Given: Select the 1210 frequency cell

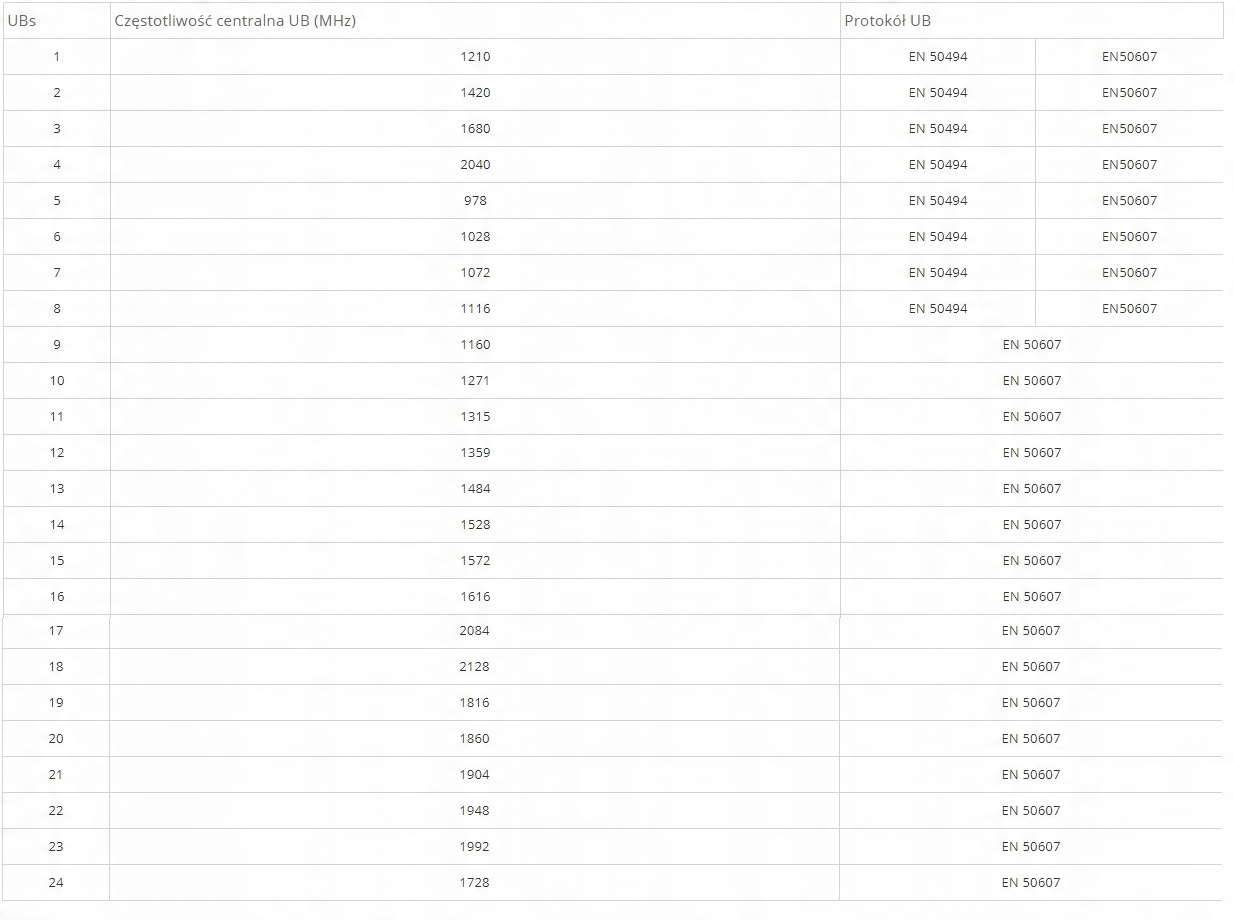Looking at the screenshot, I should tap(475, 57).
